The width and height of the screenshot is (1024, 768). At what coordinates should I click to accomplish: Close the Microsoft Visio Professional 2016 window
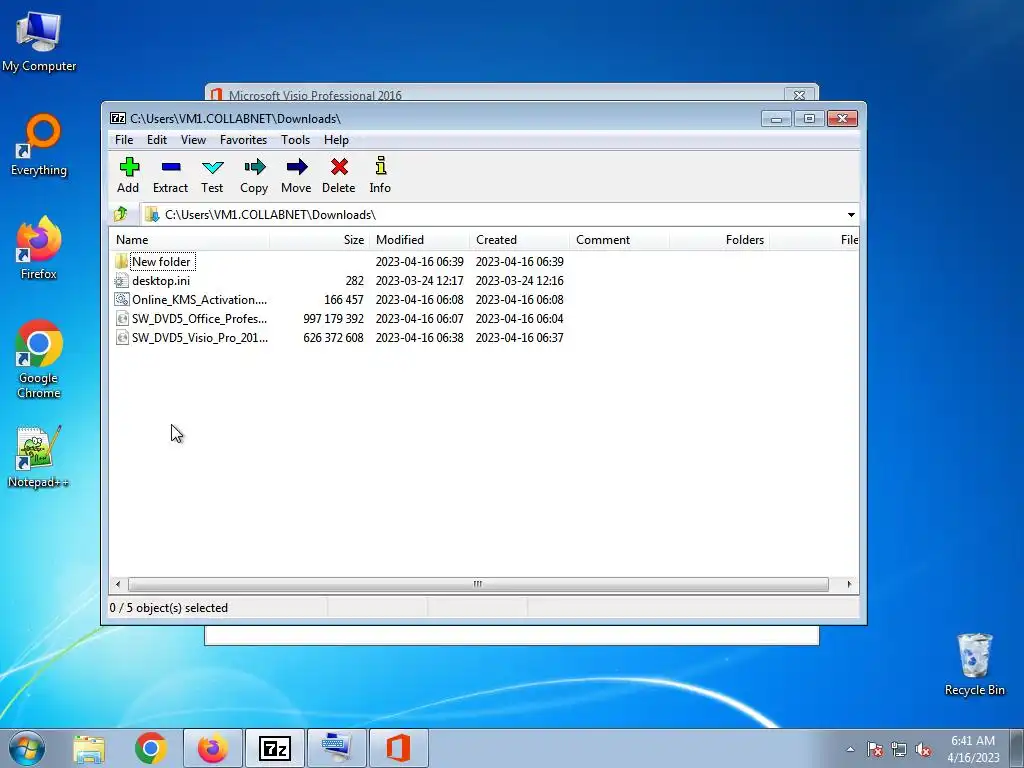pos(799,95)
